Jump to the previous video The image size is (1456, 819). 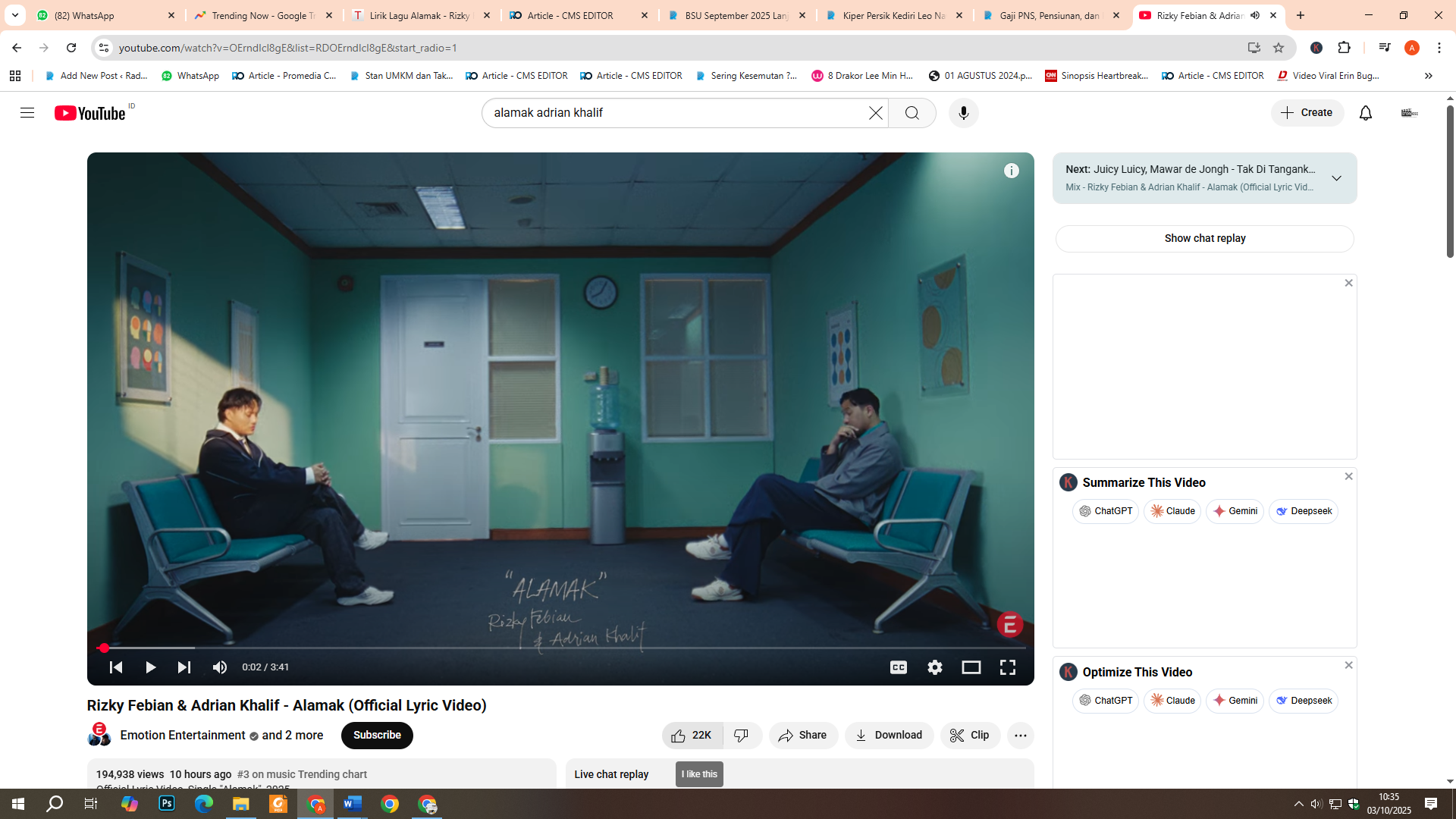click(x=116, y=667)
